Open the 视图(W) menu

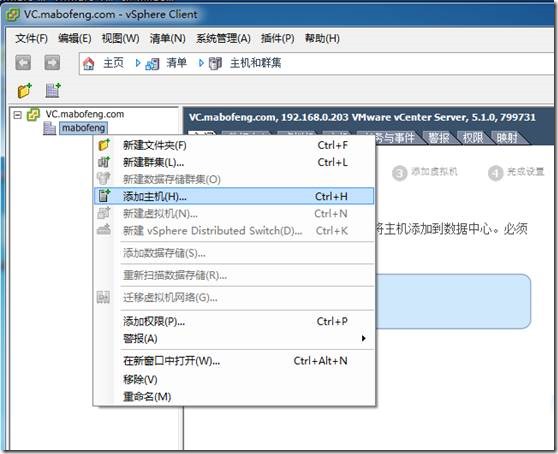pos(120,38)
